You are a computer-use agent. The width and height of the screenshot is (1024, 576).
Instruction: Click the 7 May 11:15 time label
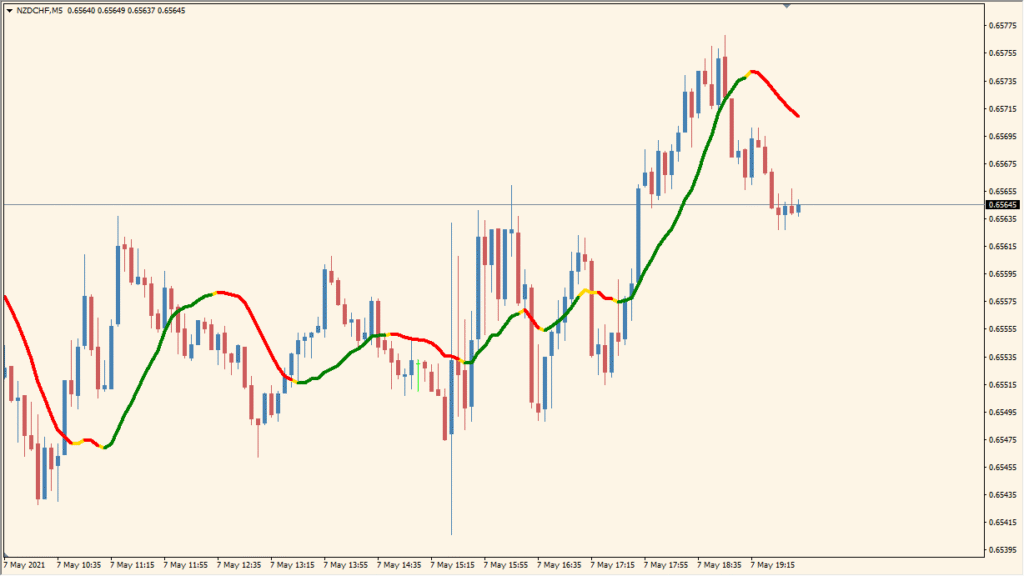[133, 565]
